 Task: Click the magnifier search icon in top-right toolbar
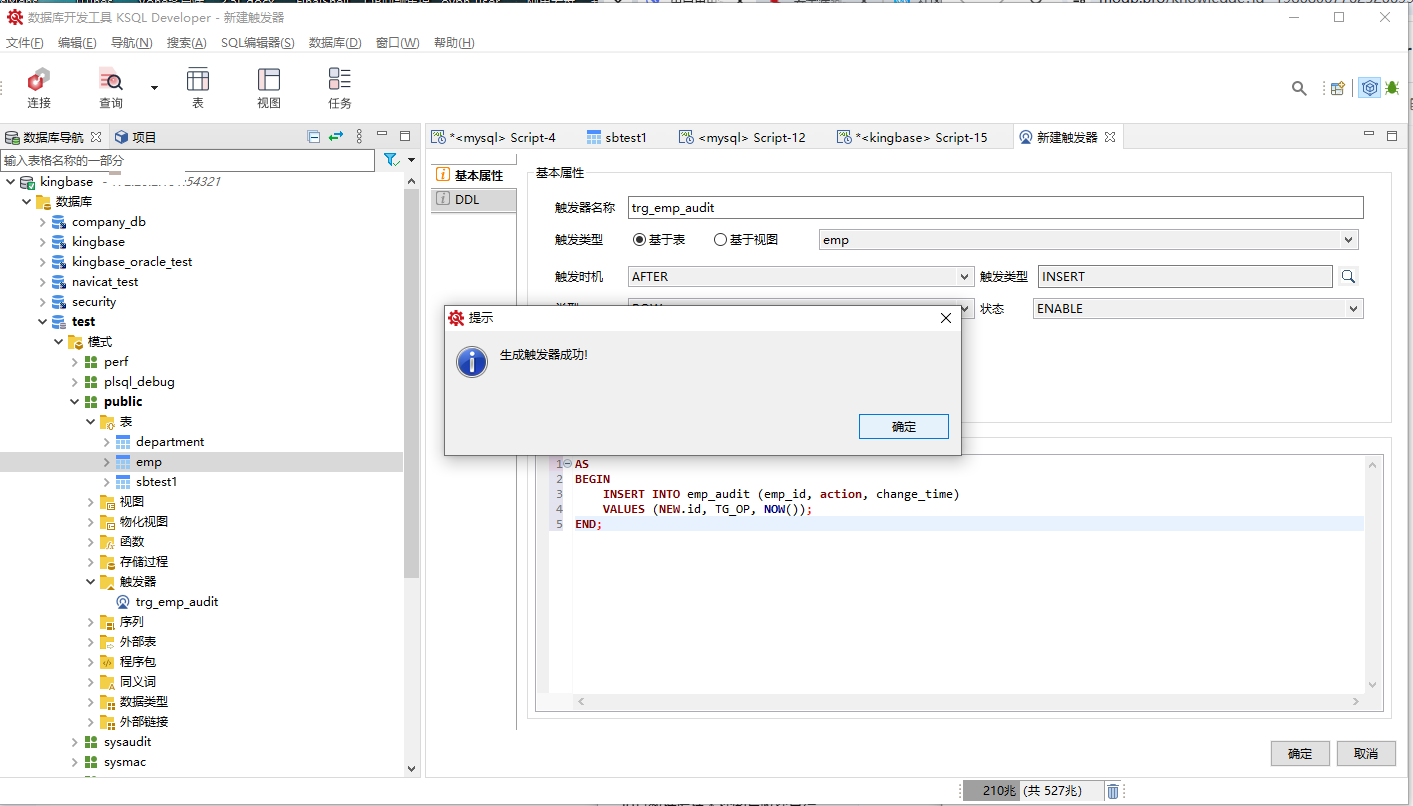(x=1299, y=88)
